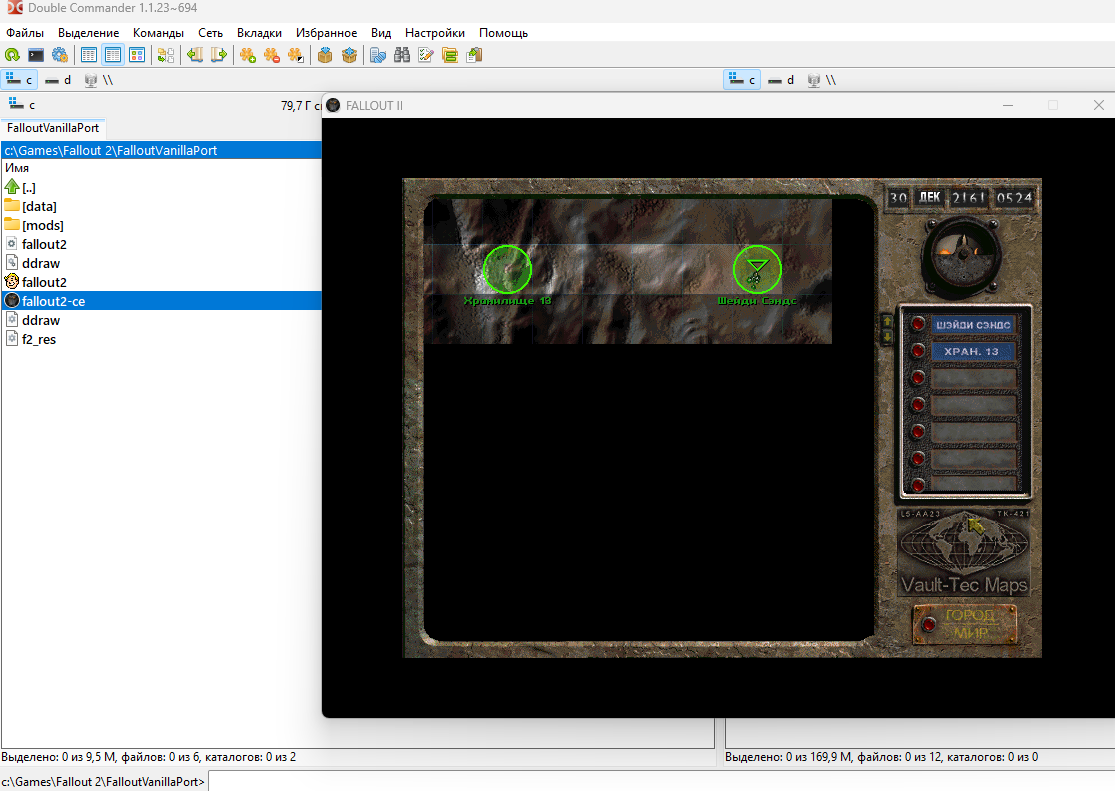Click the unselect group icon with minus
This screenshot has width=1115, height=791.
tap(272, 55)
